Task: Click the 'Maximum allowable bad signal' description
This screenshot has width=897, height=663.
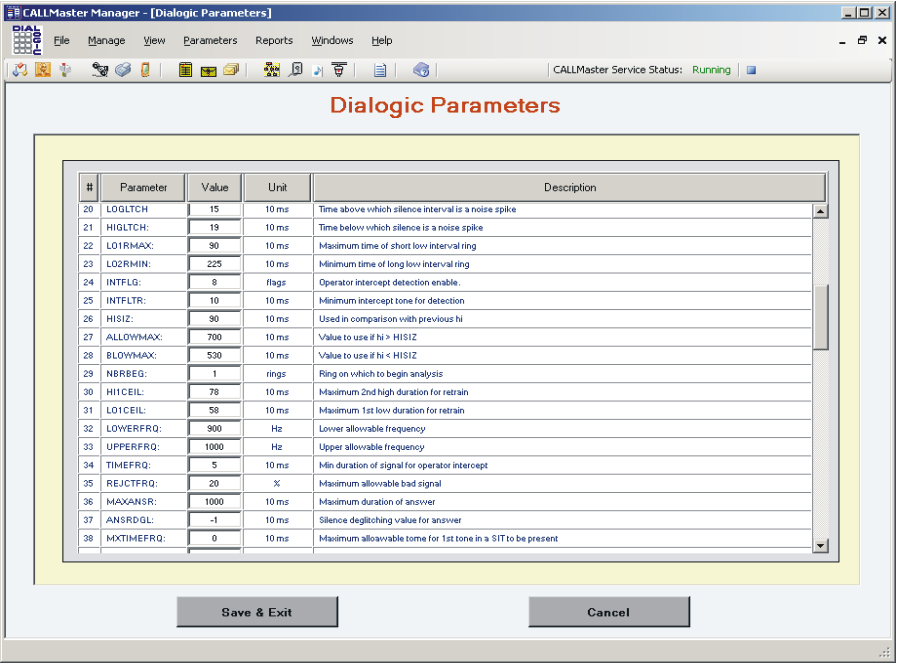Action: pos(380,484)
